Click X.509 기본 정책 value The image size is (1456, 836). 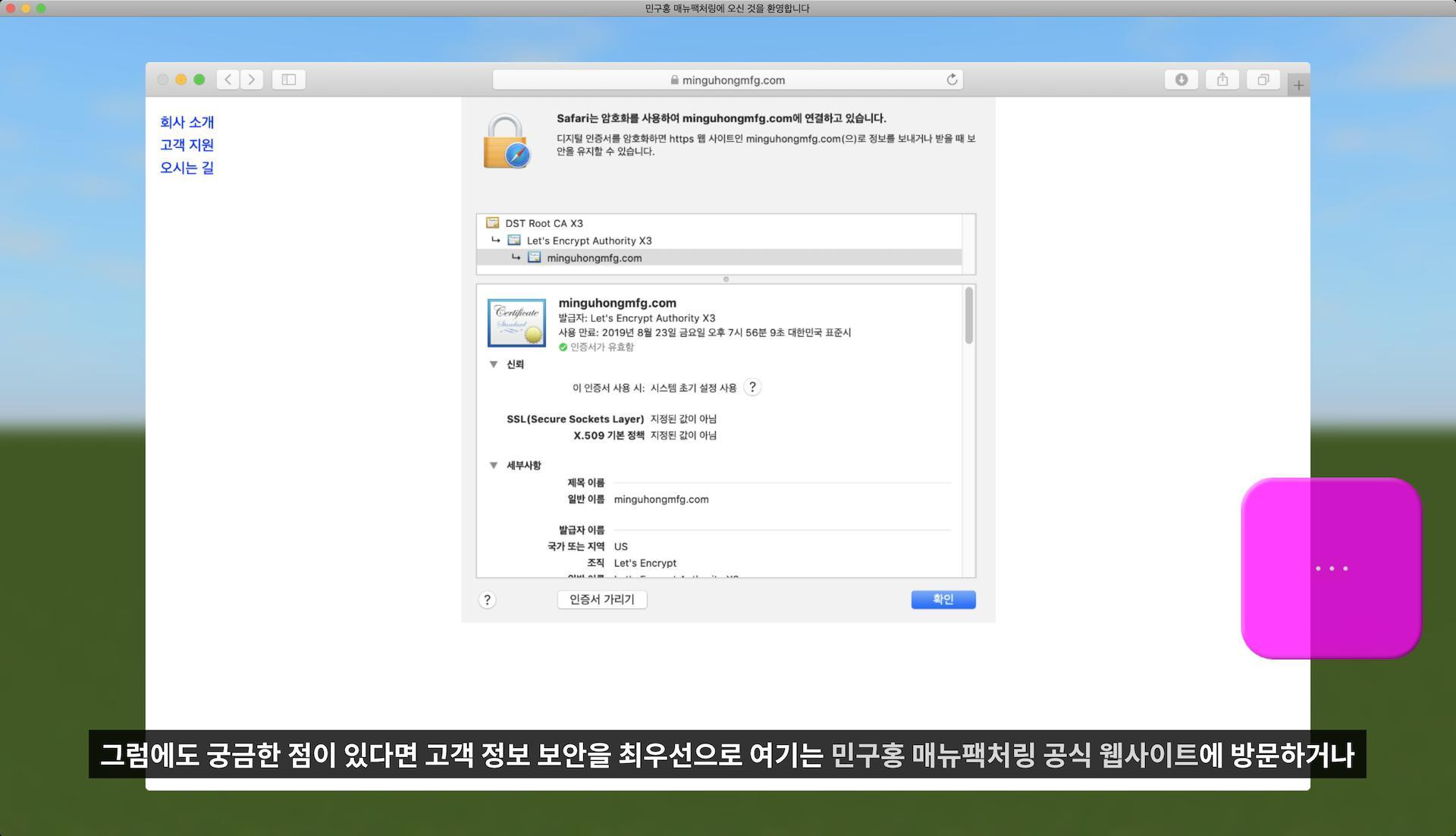(683, 435)
